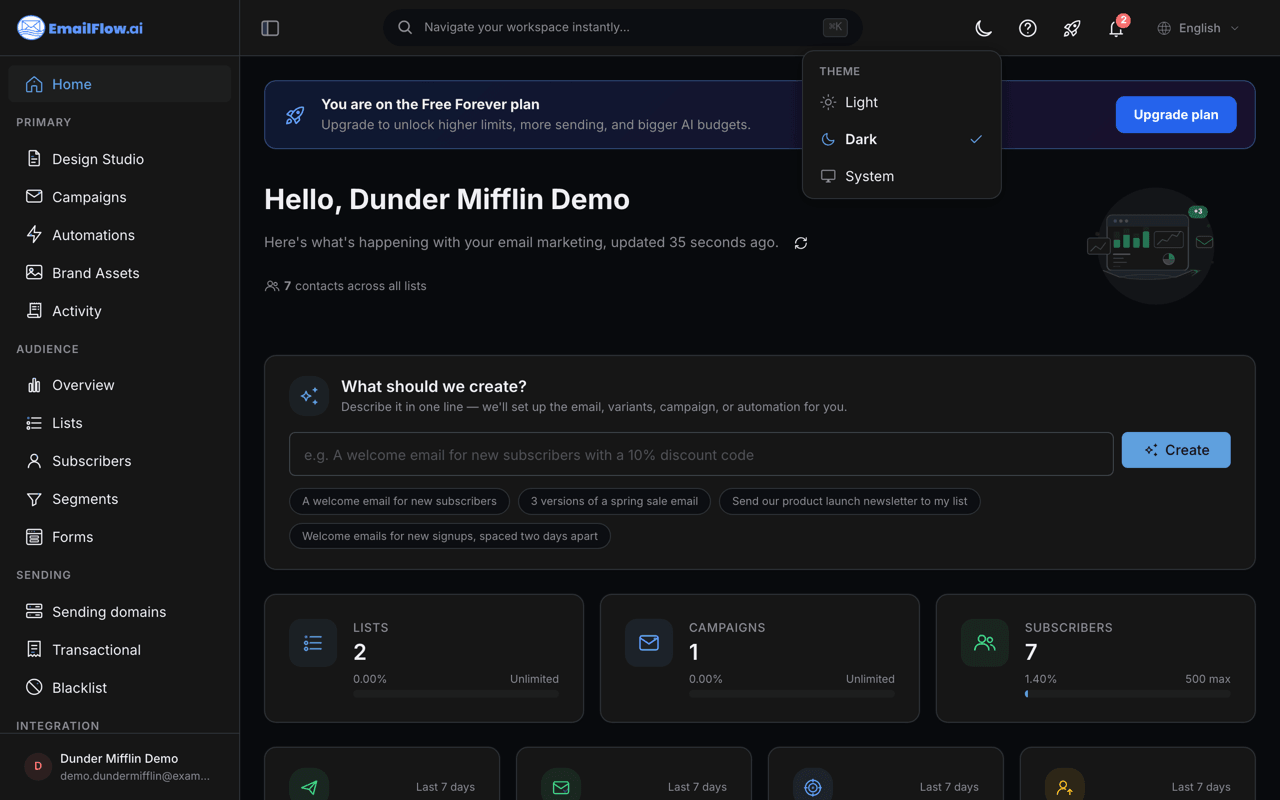Open the theme moon icon
Image resolution: width=1280 pixels, height=800 pixels.
[x=984, y=28]
